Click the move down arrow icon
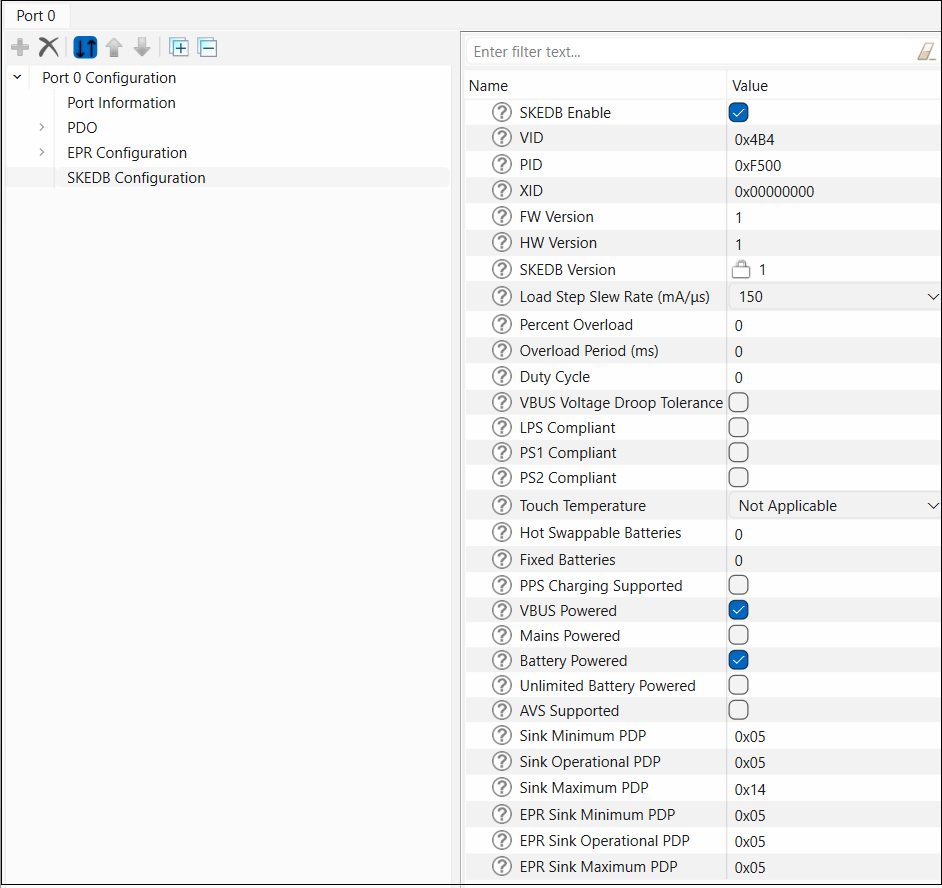The image size is (942, 888). (x=142, y=47)
